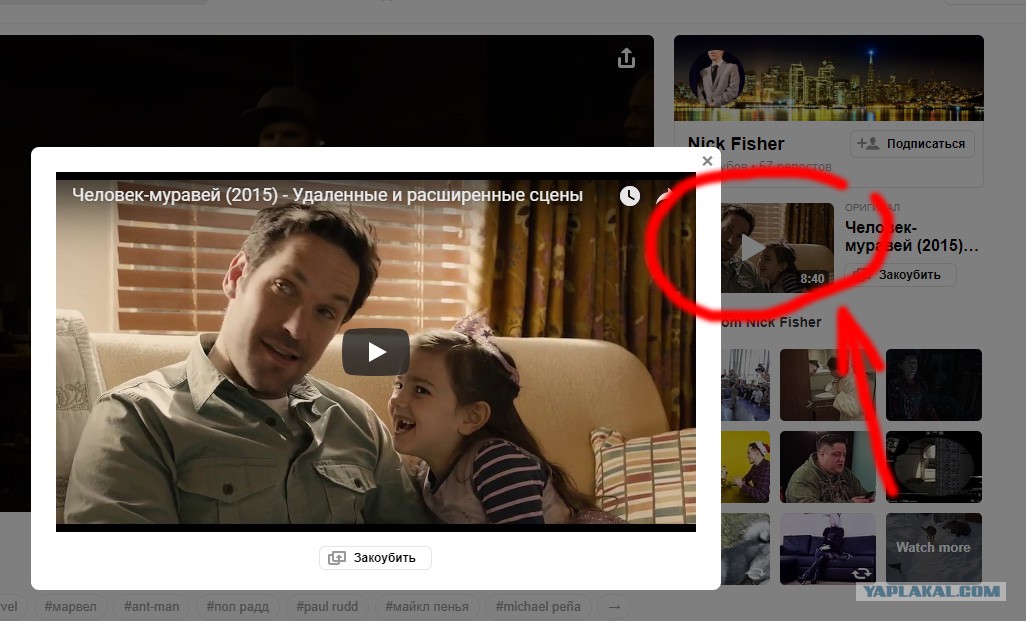Open Nick Fisher's avatar picture
Viewport: 1026px width, 621px height.
point(715,78)
